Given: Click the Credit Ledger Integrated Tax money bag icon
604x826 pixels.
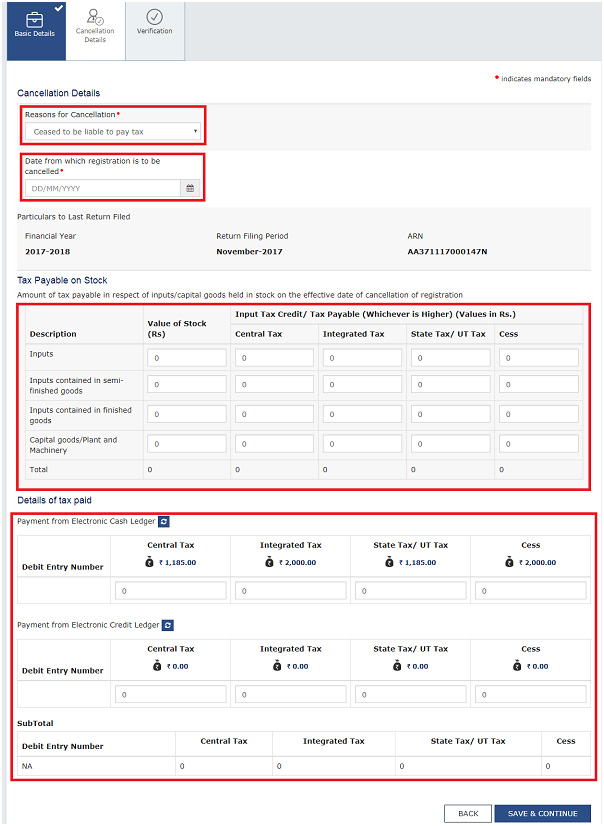Looking at the screenshot, I should click(x=277, y=666).
